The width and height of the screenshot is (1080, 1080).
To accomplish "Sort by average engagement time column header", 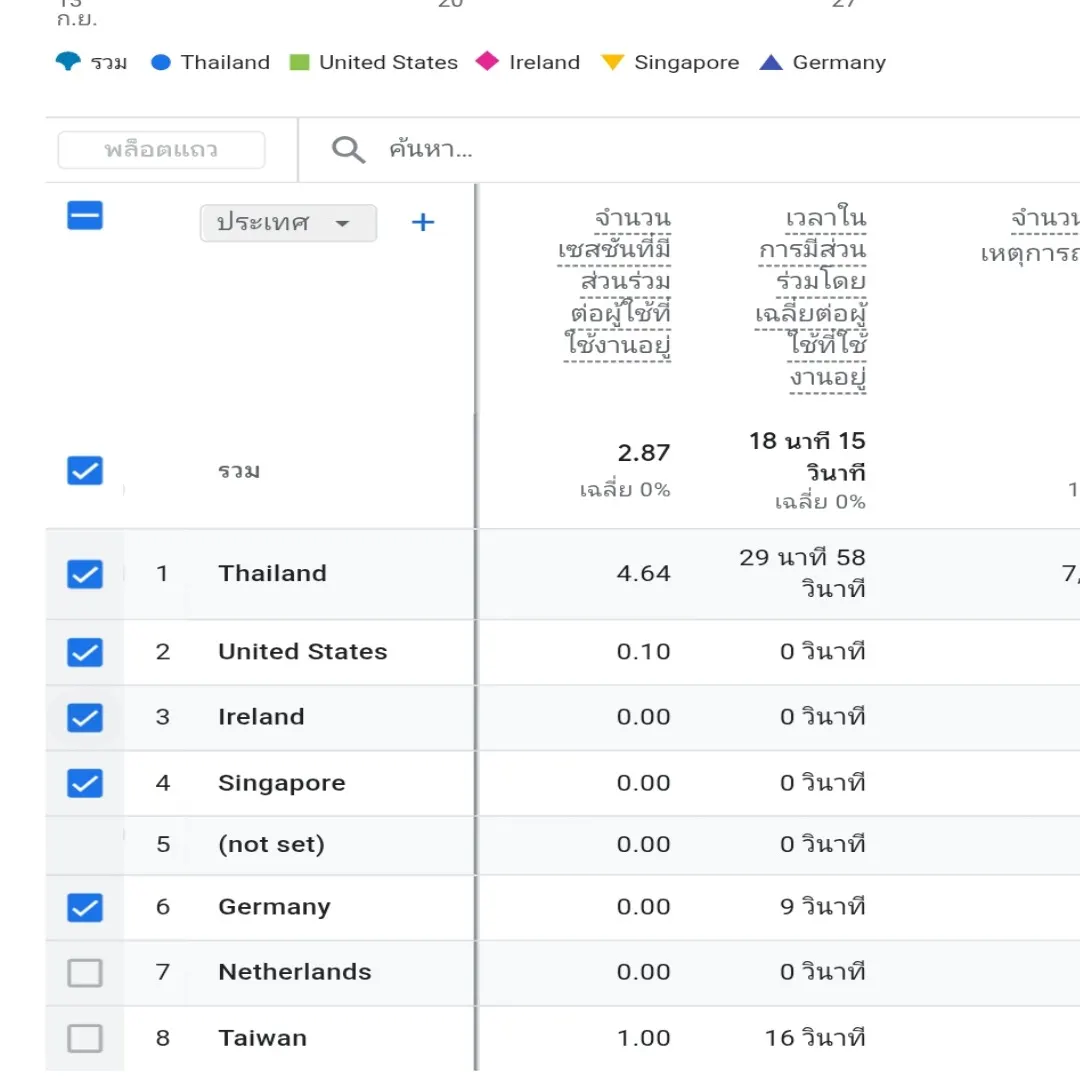I will tap(811, 298).
